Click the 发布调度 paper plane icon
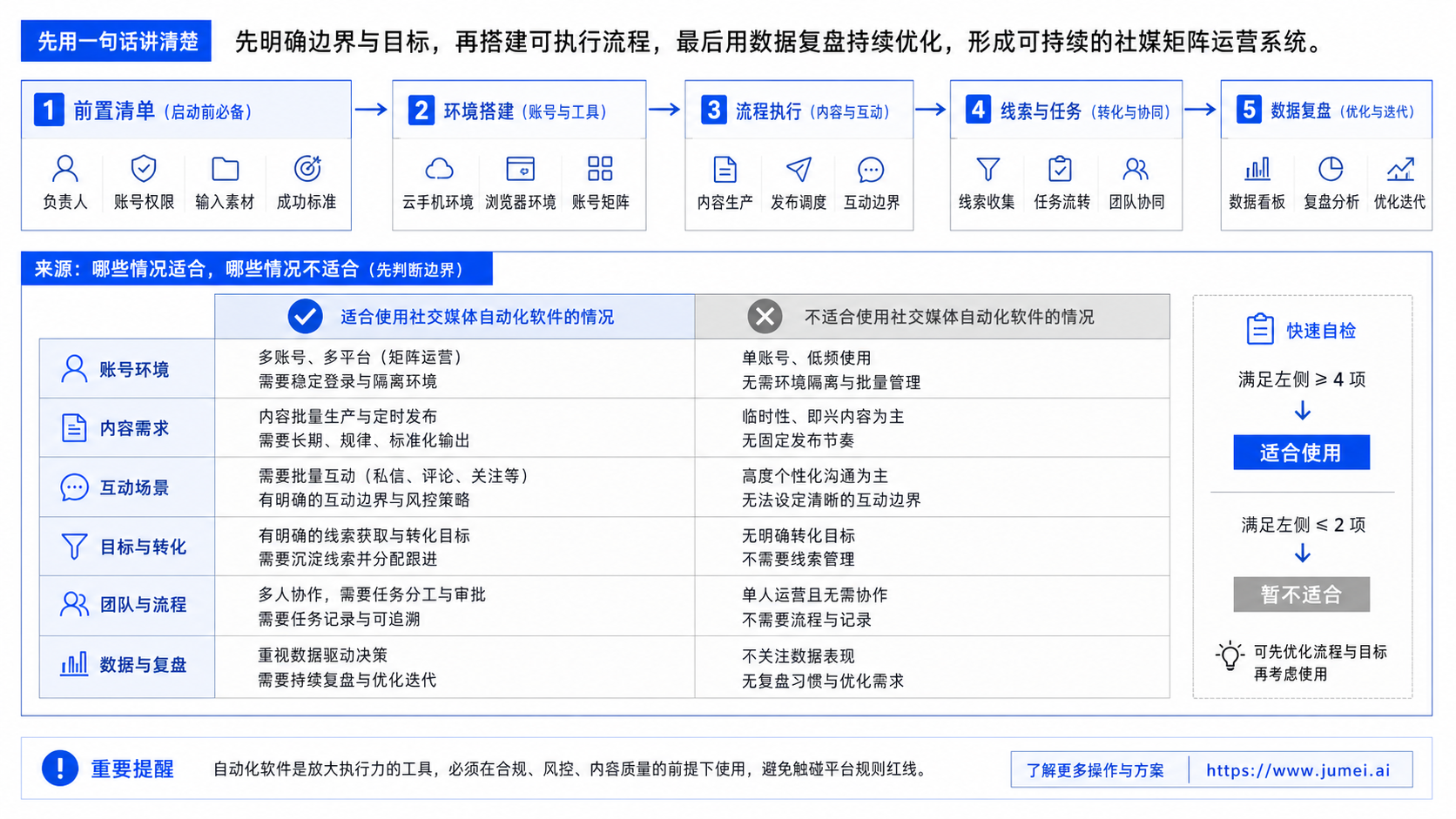 tap(799, 169)
